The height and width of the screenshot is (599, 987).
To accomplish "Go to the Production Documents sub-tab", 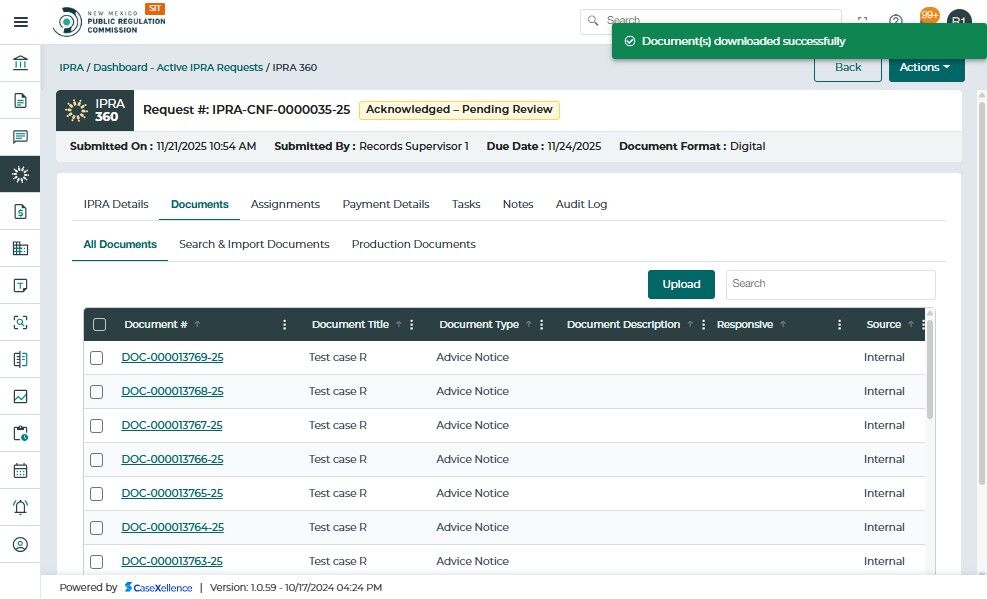I will coord(413,244).
